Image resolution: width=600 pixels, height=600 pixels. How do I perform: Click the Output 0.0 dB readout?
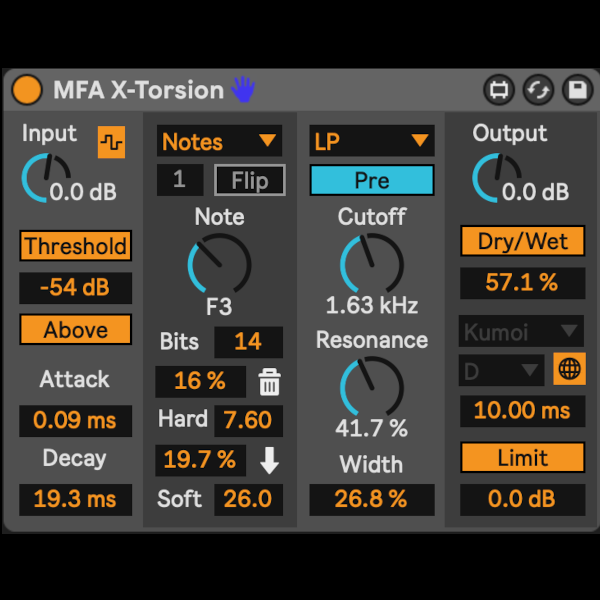[x=535, y=192]
